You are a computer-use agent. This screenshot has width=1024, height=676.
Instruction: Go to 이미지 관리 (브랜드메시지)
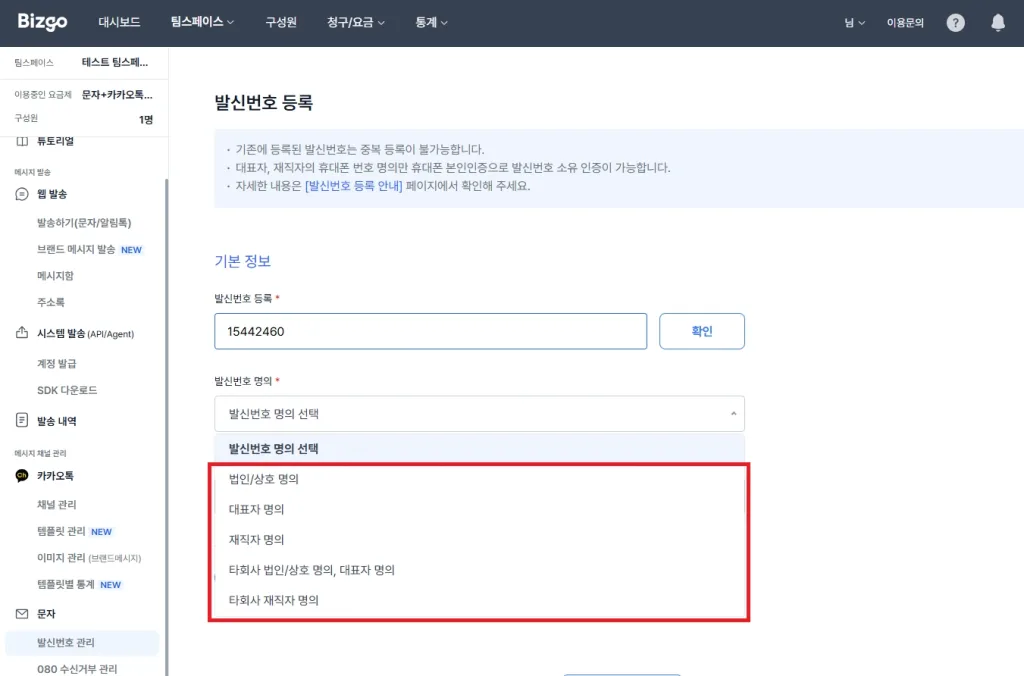pos(89,558)
